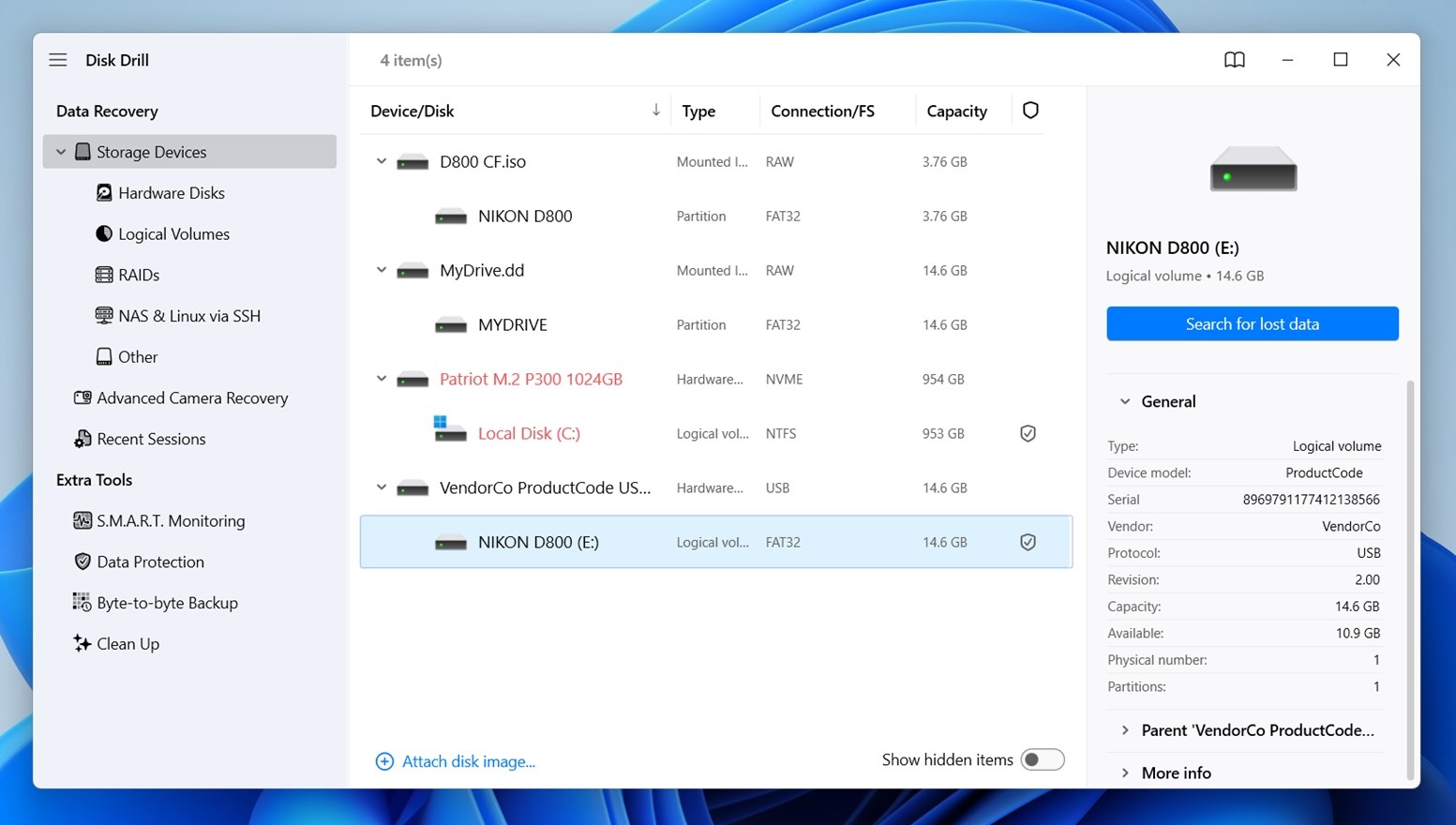Click the details panel vertical scrollbar

[x=1410, y=579]
